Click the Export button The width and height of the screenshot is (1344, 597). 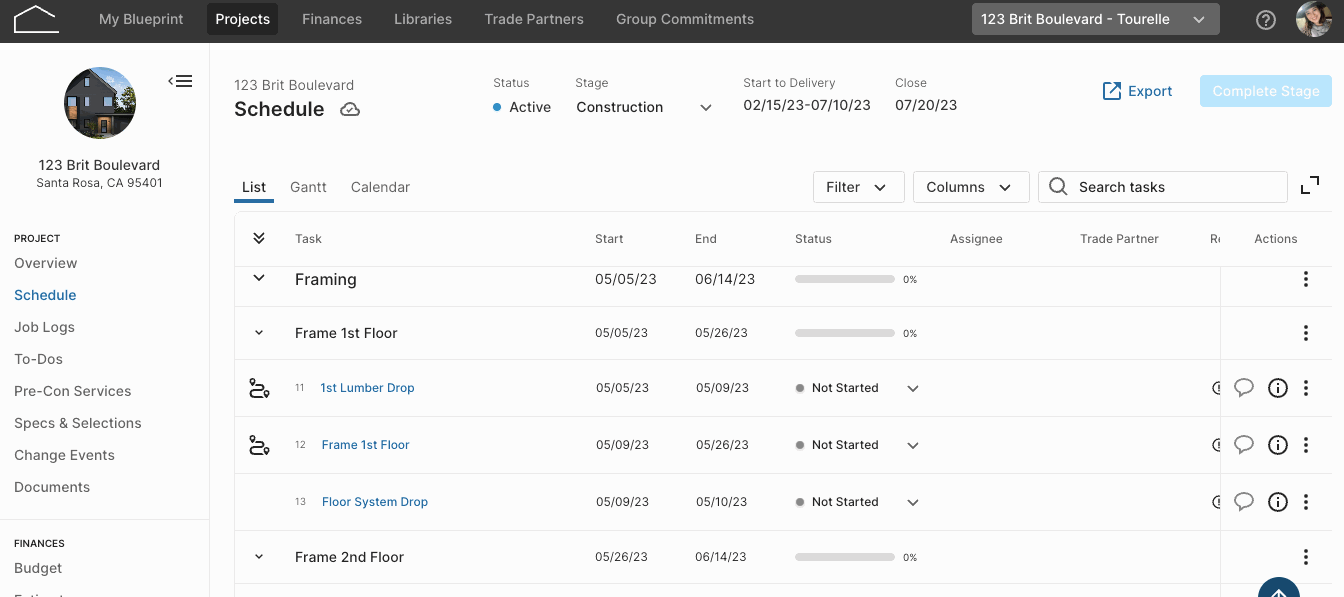coord(1137,91)
